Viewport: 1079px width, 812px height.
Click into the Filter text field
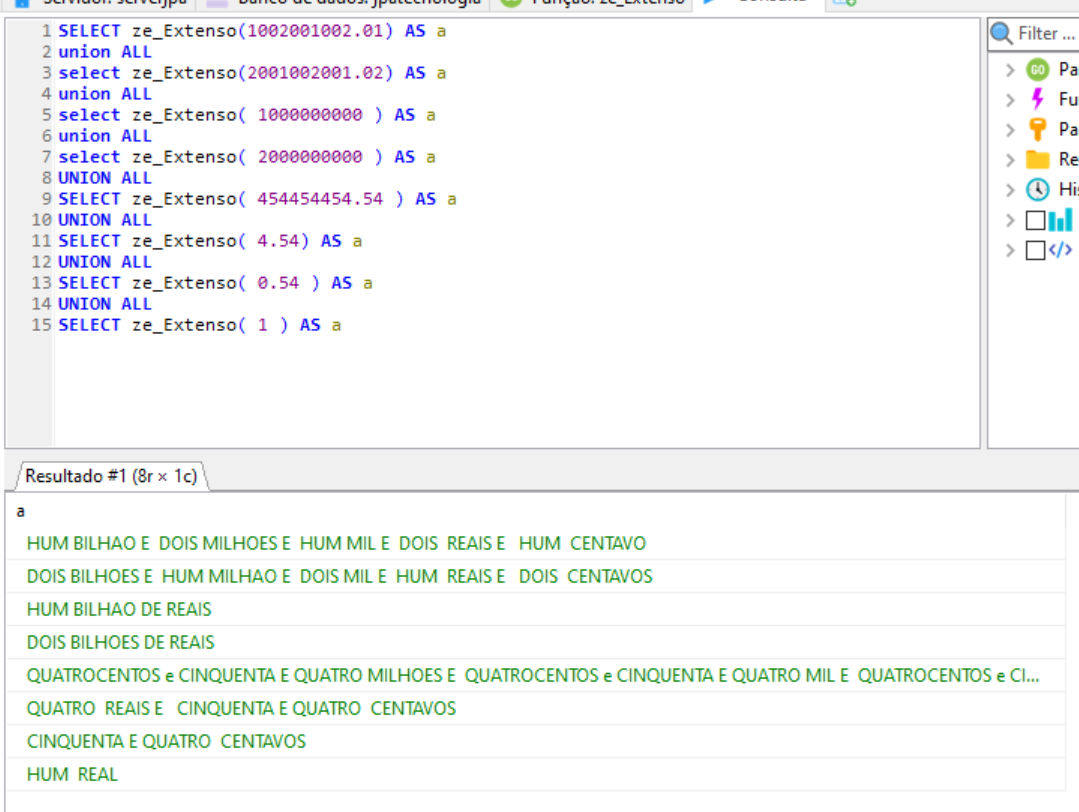click(1045, 34)
